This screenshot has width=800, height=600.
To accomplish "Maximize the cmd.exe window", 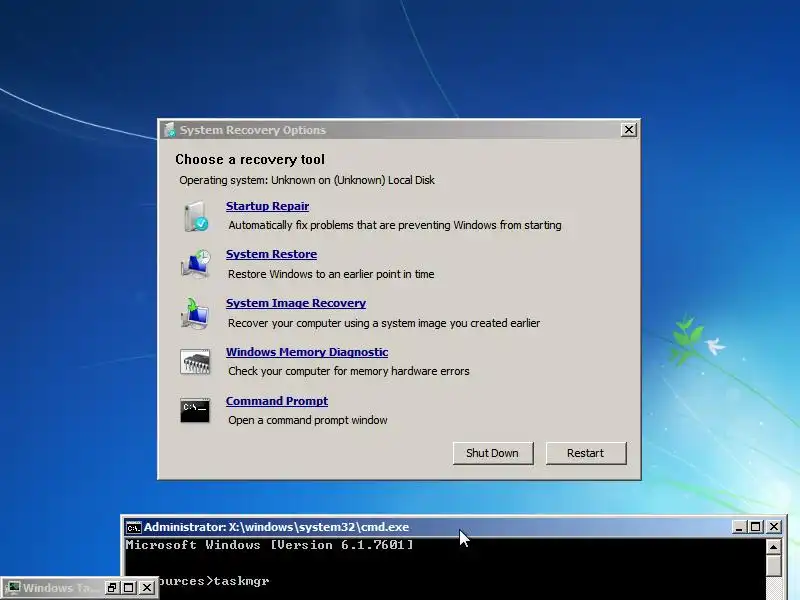I will [x=756, y=527].
